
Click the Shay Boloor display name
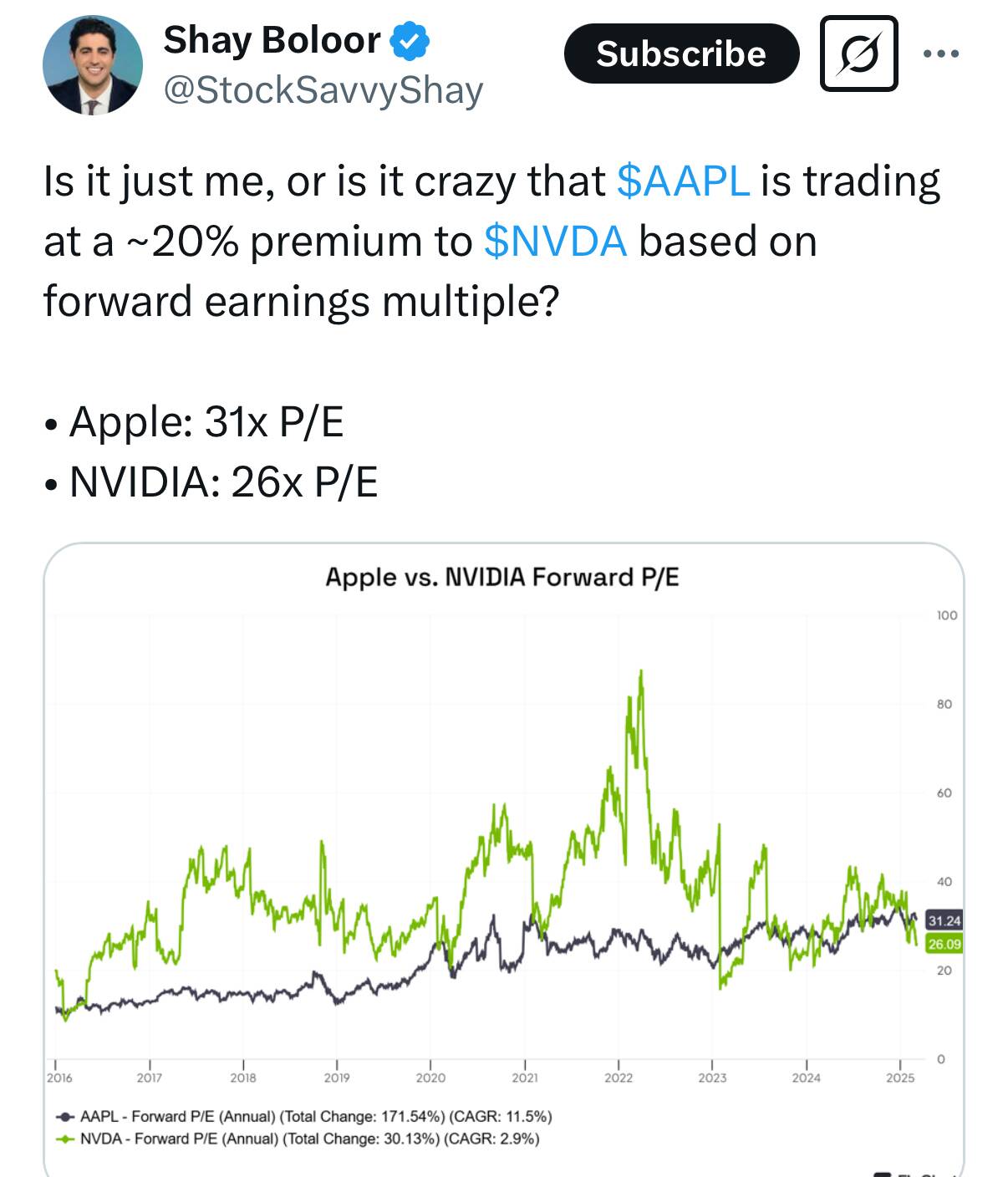click(272, 40)
